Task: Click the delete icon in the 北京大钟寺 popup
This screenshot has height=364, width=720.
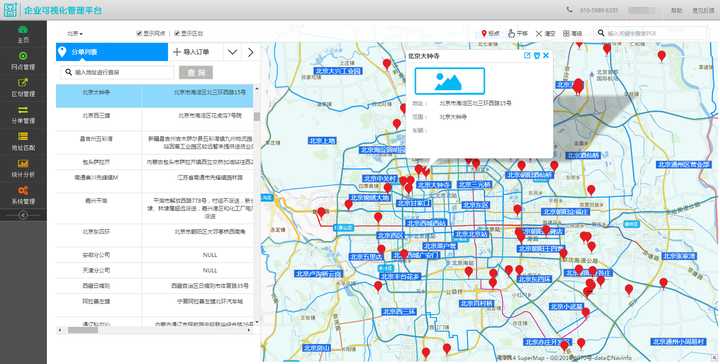Action: [536, 56]
